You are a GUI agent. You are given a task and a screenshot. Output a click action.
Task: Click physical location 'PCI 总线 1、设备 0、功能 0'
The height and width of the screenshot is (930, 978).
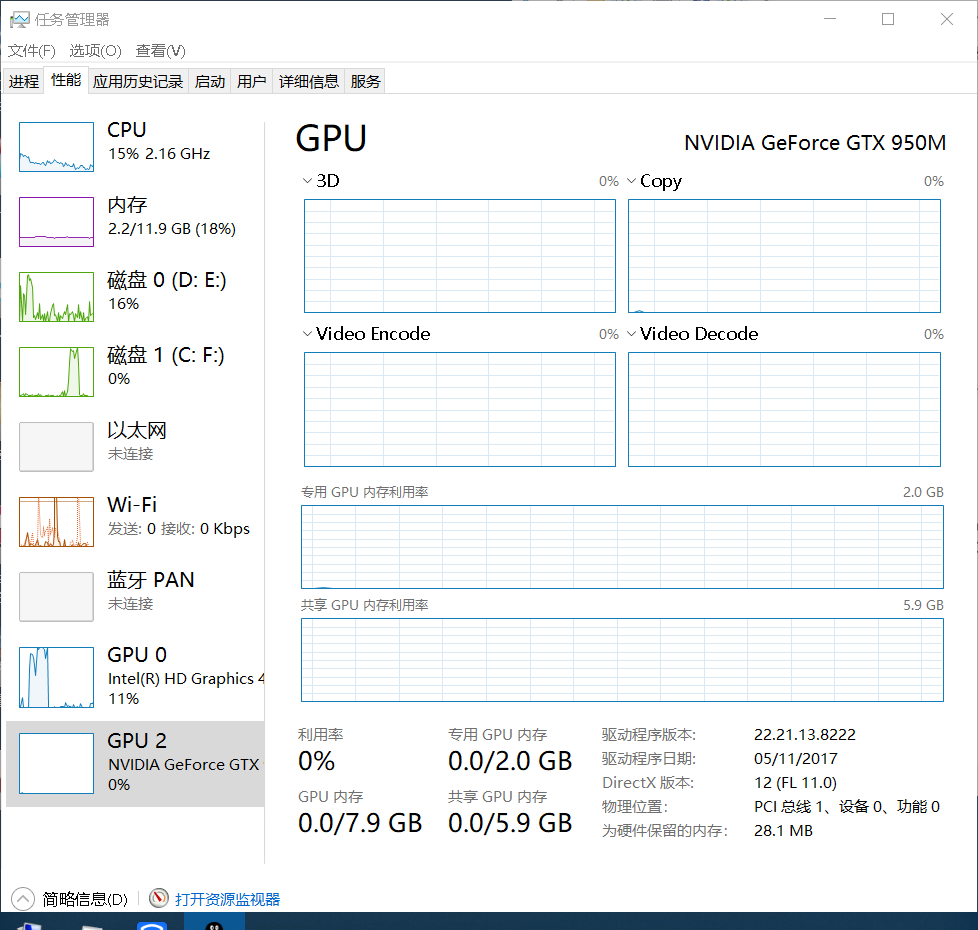(847, 806)
